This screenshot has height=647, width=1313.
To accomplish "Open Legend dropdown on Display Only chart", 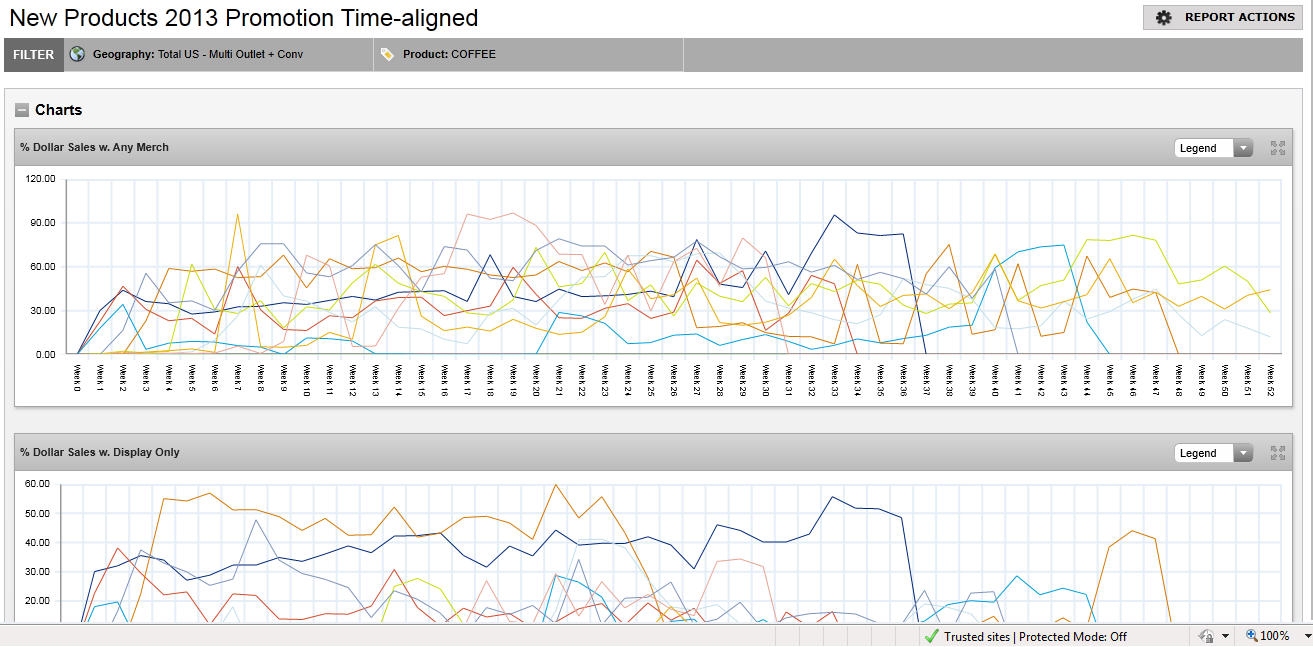I will 1213,453.
